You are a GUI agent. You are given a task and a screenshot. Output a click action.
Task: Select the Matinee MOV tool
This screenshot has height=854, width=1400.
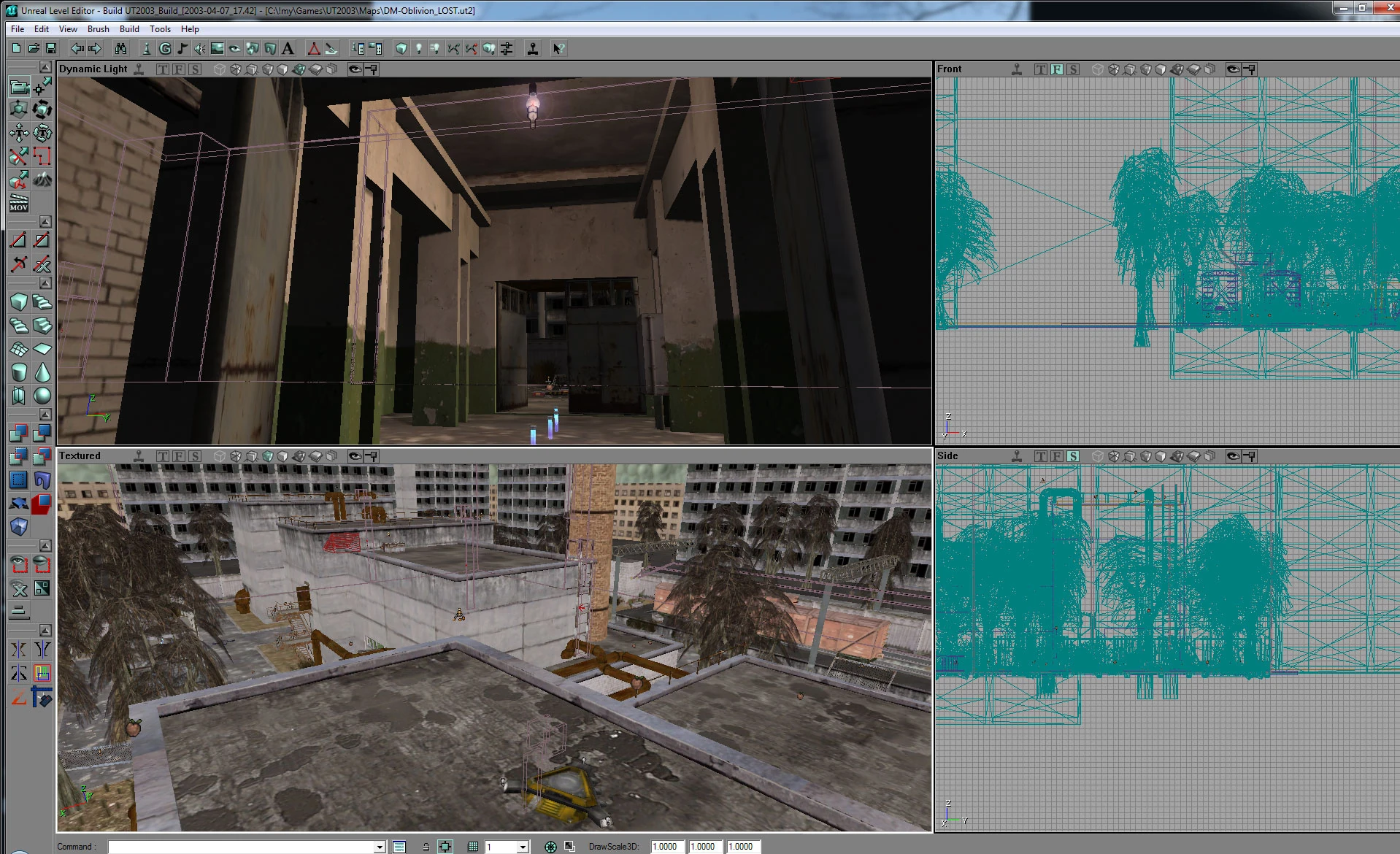[x=19, y=203]
